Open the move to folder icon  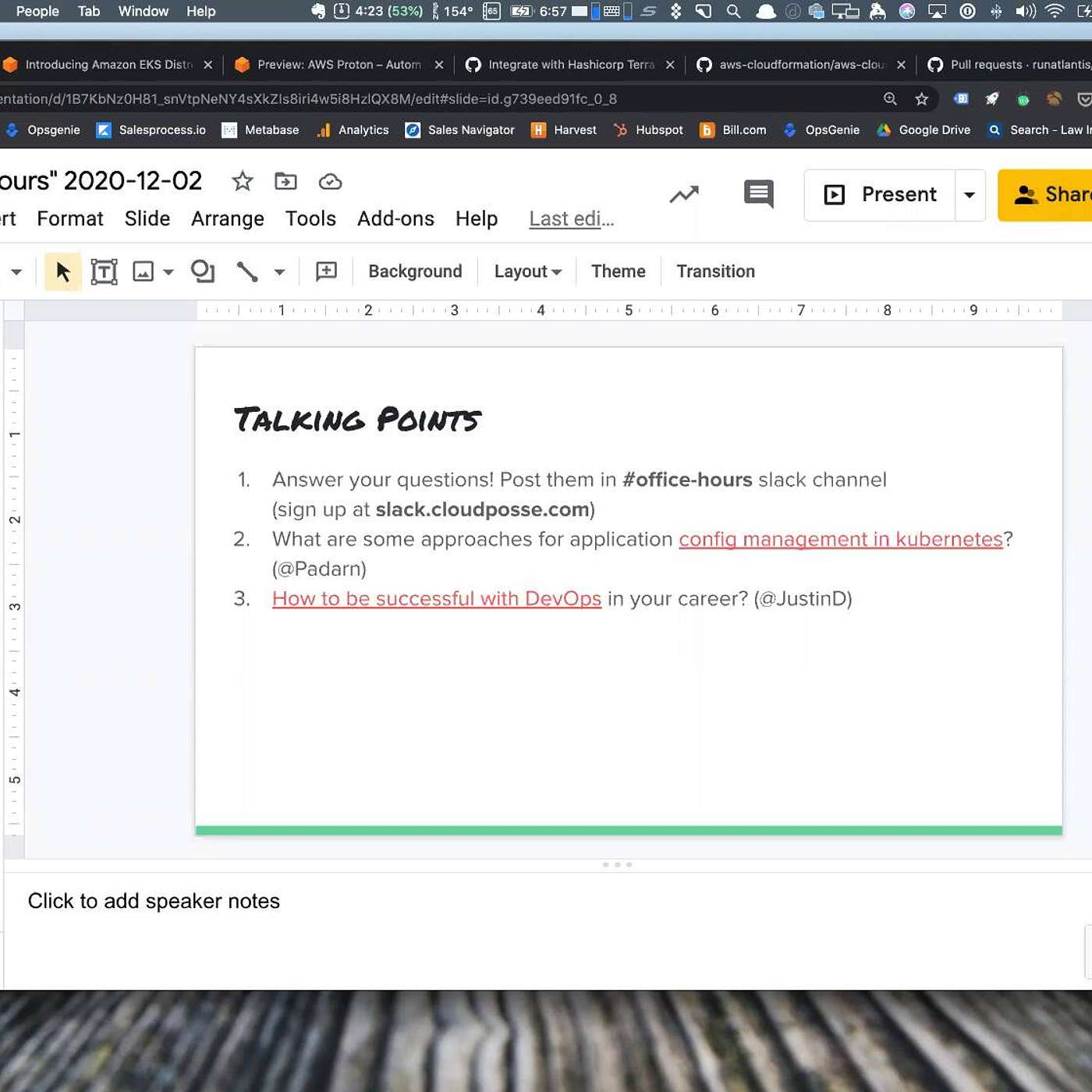coord(285,182)
